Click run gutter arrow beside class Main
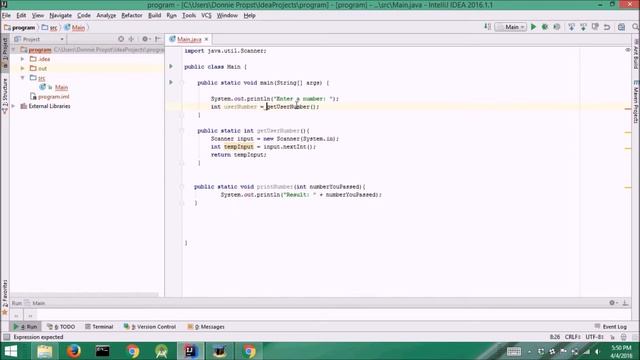Screen dimensions: 640x360 [x=171, y=66]
